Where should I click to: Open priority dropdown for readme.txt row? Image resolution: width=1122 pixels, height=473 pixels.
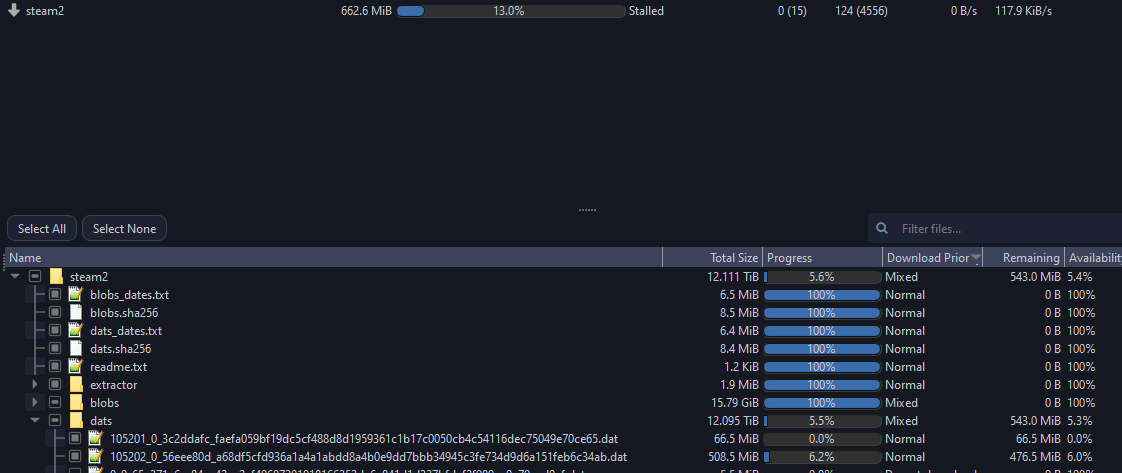click(x=904, y=366)
